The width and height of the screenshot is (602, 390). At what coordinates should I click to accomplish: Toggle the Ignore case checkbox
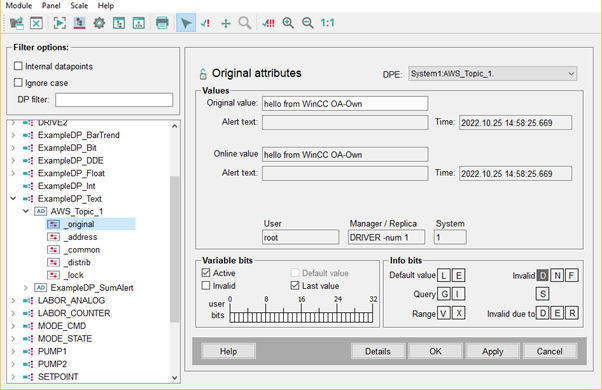tap(18, 83)
